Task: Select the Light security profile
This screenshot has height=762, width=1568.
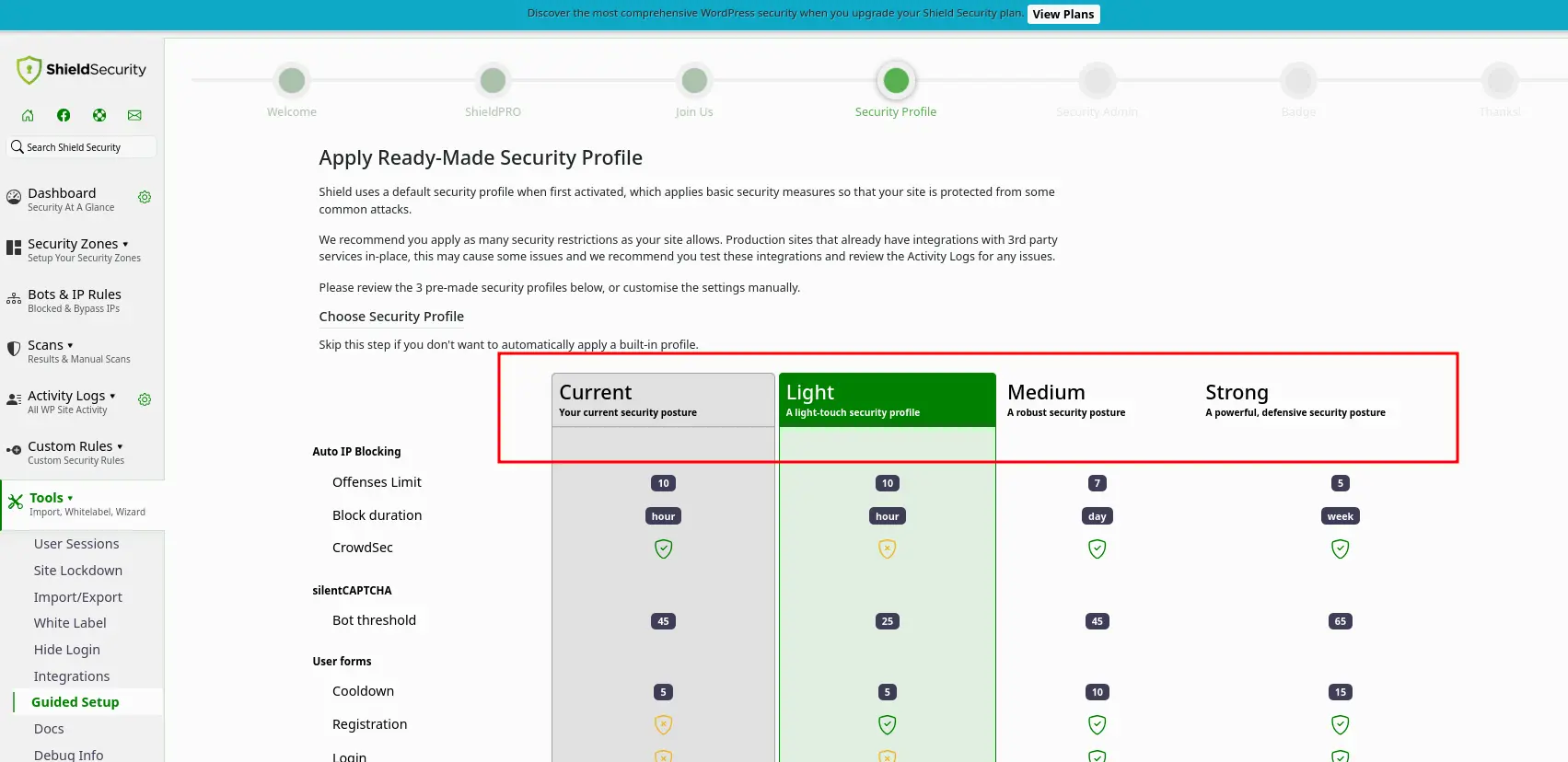Action: (x=887, y=400)
